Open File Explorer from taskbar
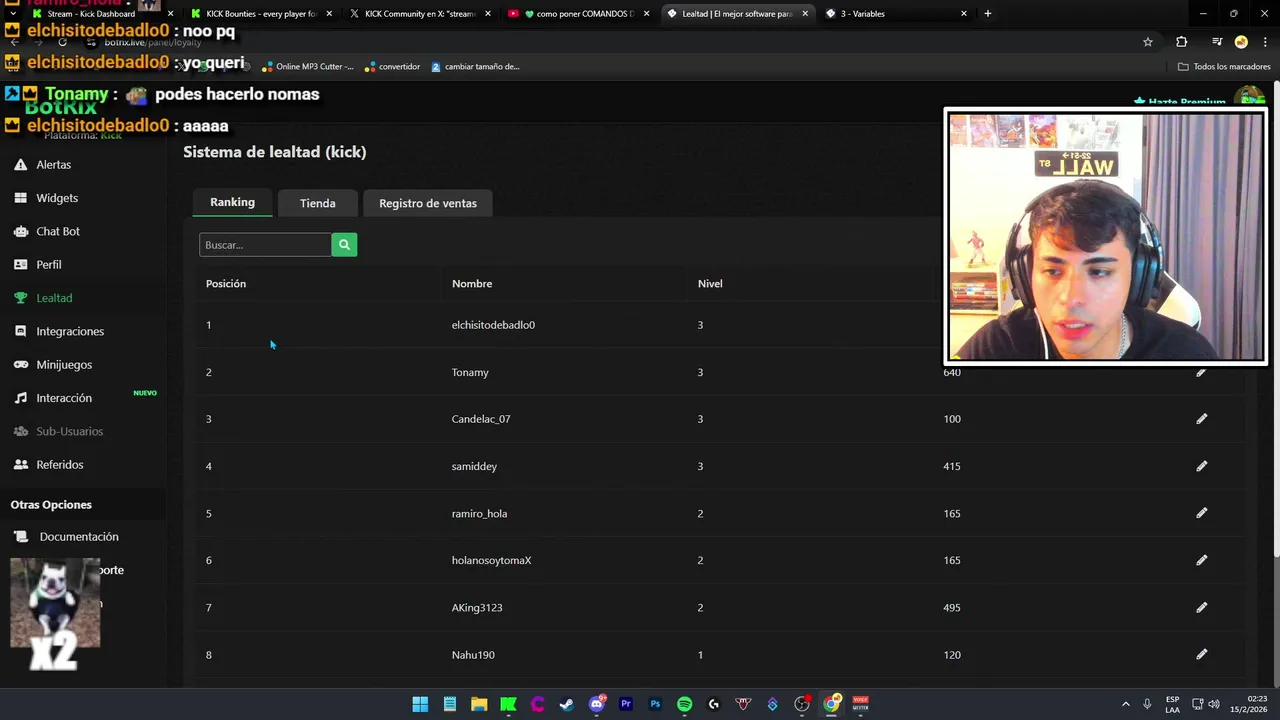This screenshot has width=1280, height=720. coord(479,704)
